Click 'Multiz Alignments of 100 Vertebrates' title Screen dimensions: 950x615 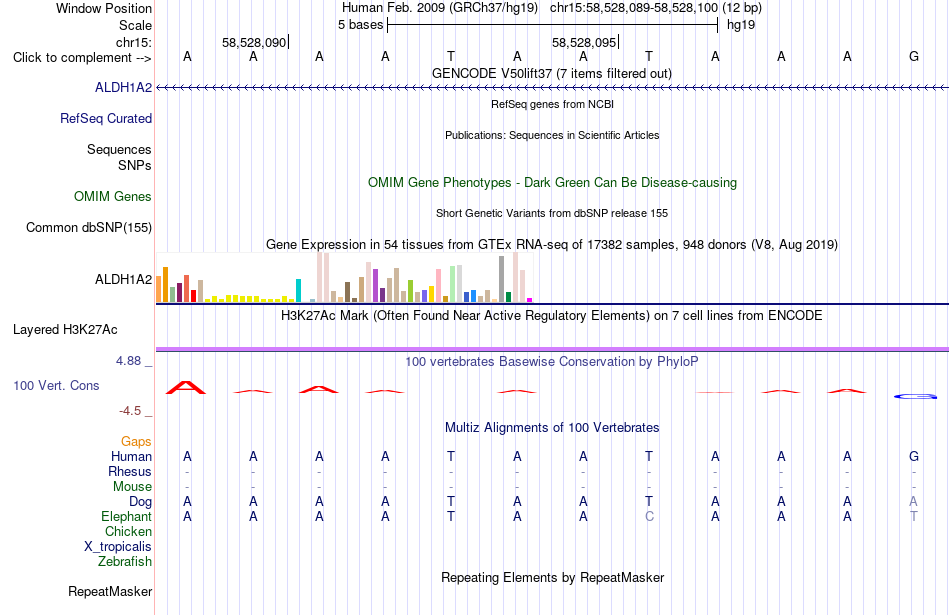coord(552,428)
